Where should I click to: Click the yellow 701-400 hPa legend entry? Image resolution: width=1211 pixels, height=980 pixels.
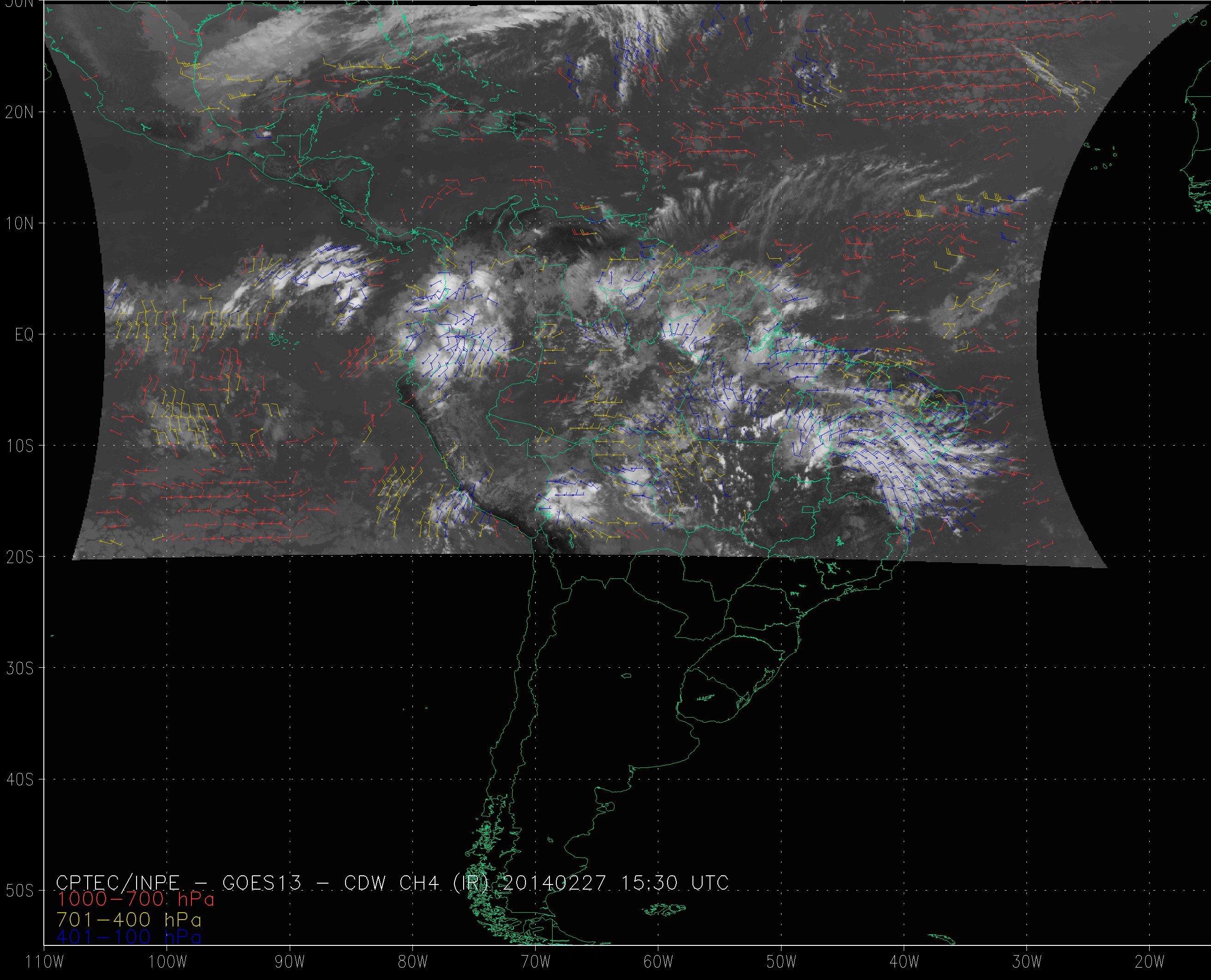129,919
